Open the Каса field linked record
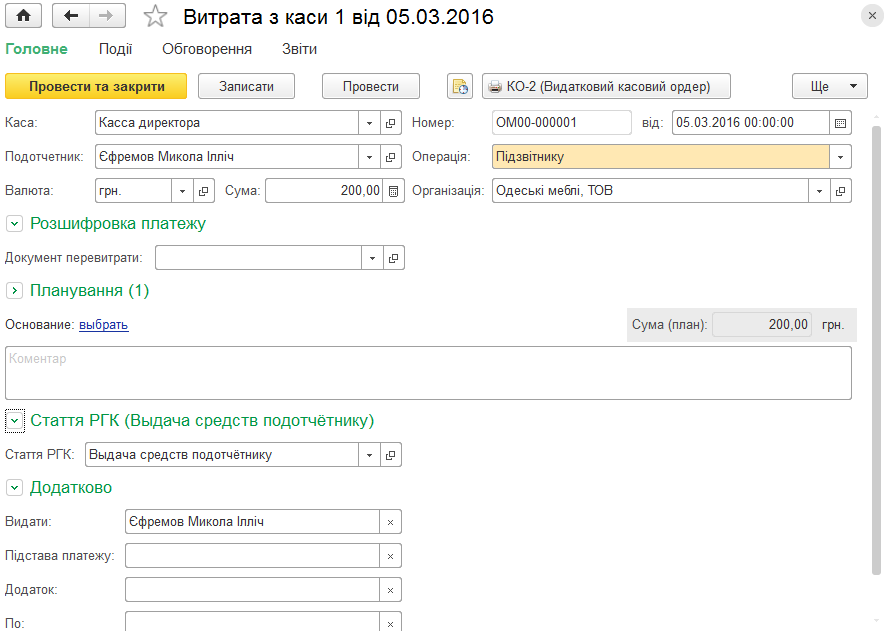Viewport: 885px width, 635px height. tap(391, 123)
